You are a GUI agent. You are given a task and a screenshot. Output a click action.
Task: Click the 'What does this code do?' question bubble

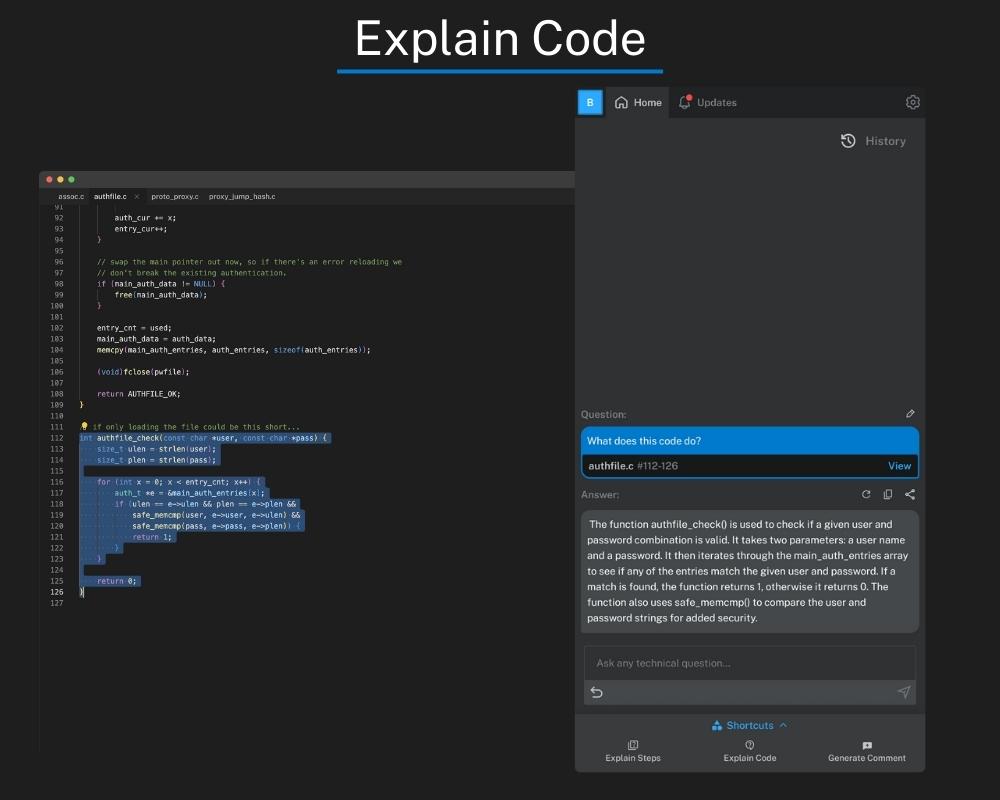tap(749, 441)
